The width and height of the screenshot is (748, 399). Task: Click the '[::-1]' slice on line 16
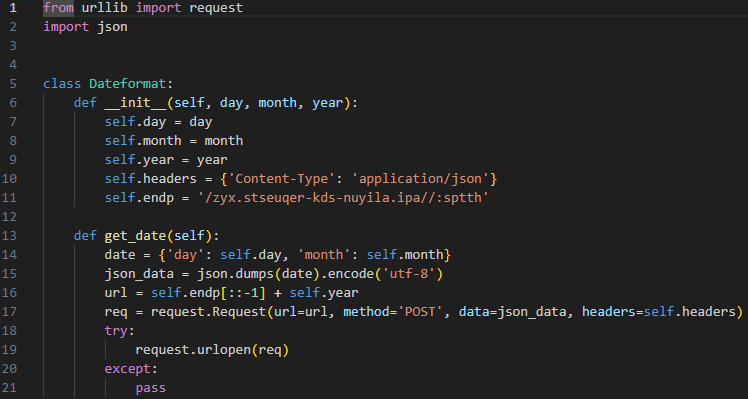click(x=243, y=293)
